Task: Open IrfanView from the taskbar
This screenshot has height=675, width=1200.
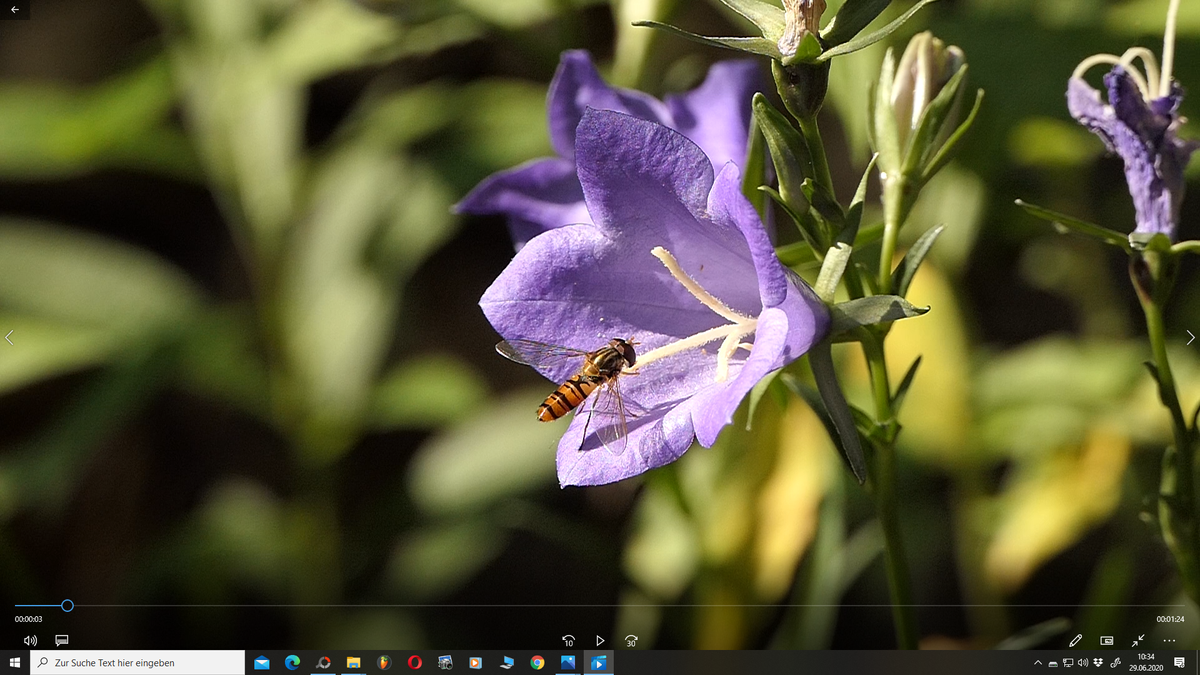Action: coord(445,661)
